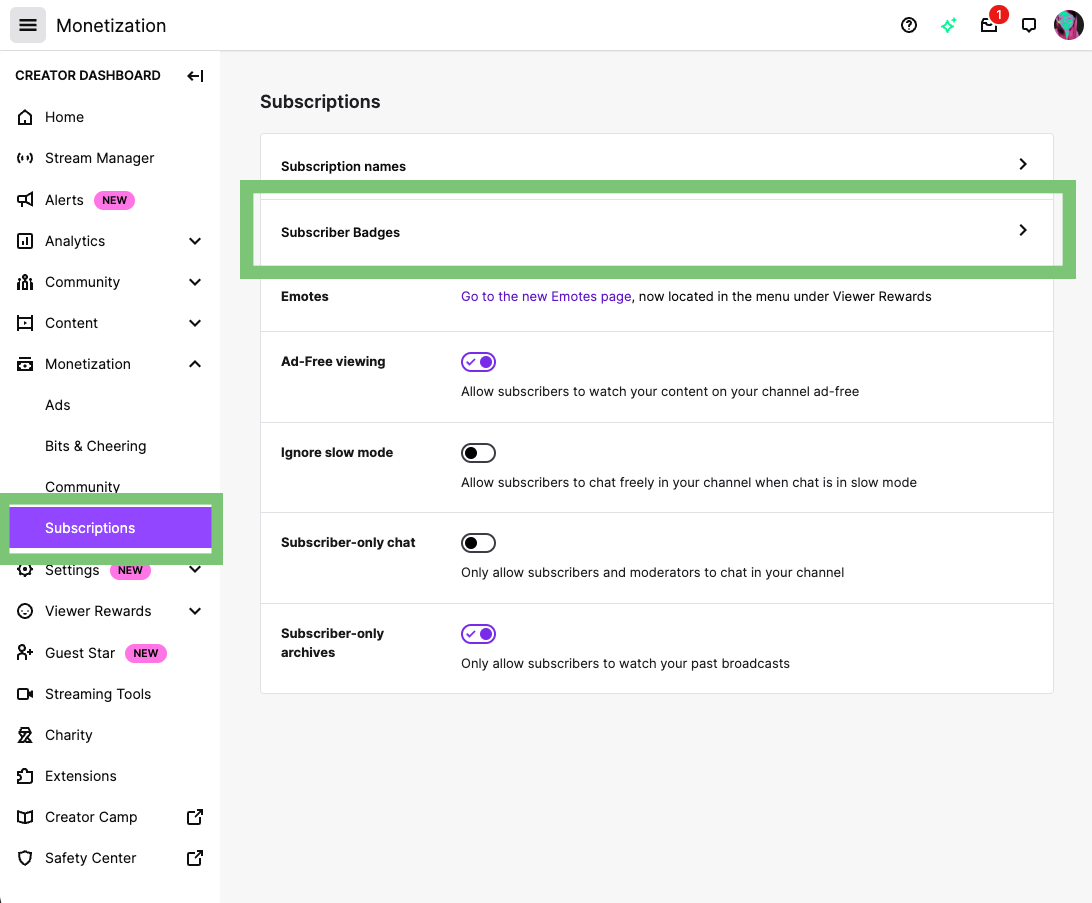
Task: Expand the Viewer Rewards chevron
Action: point(195,611)
